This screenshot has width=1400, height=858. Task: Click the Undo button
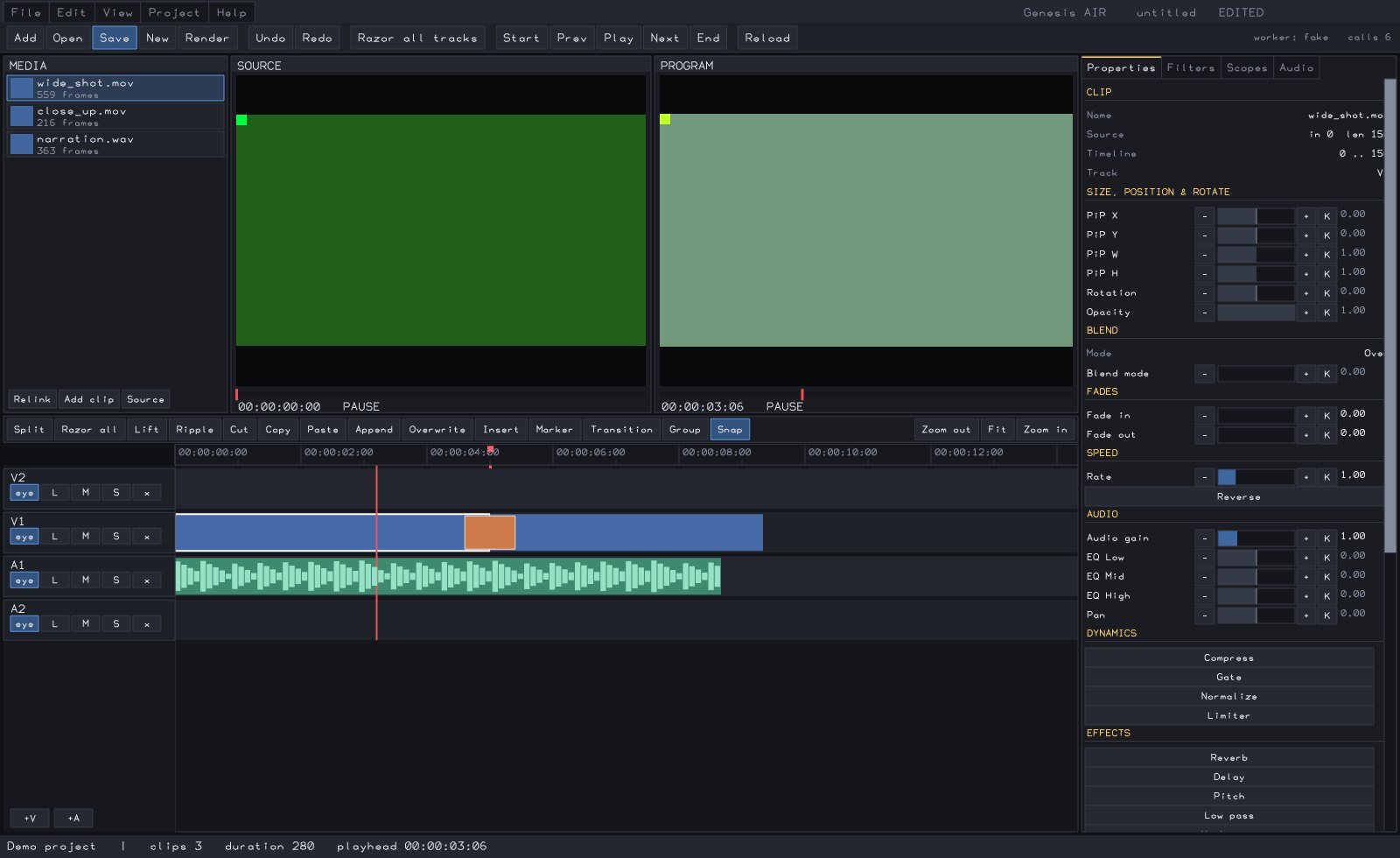pyautogui.click(x=270, y=39)
